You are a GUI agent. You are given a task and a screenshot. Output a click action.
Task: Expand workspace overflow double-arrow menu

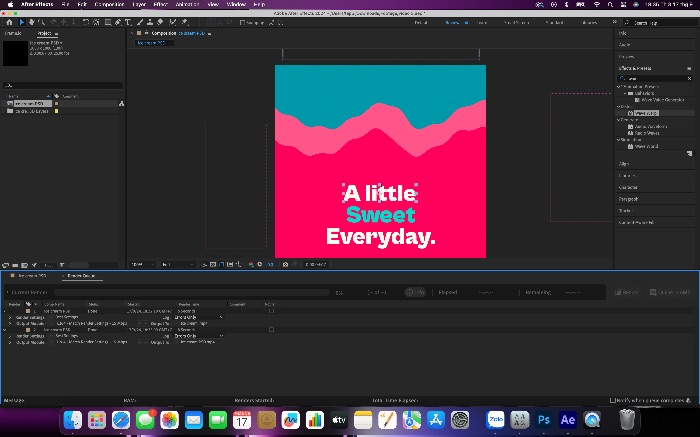(614, 22)
